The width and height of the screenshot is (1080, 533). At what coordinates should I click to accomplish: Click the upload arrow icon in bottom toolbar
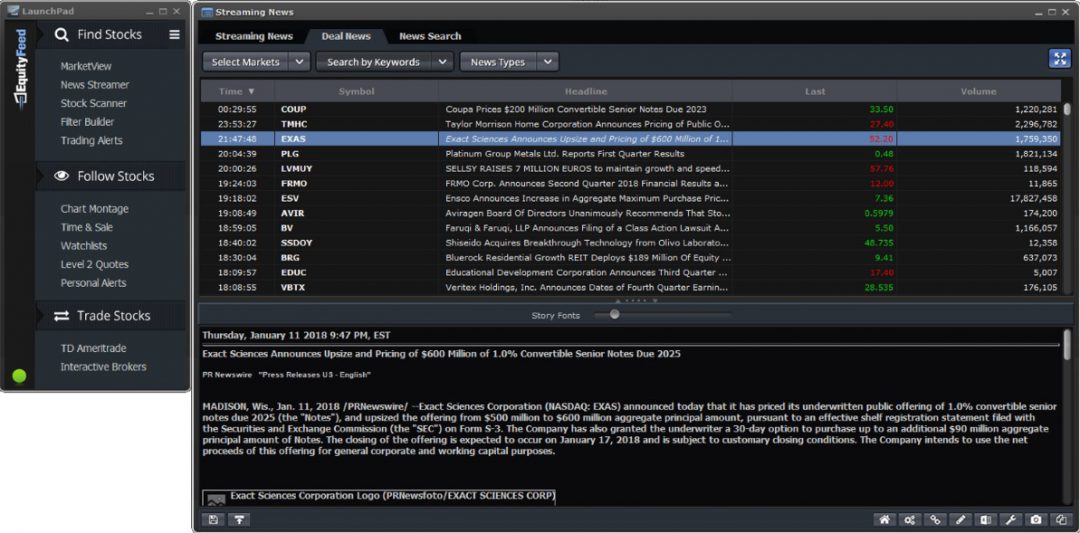239,520
